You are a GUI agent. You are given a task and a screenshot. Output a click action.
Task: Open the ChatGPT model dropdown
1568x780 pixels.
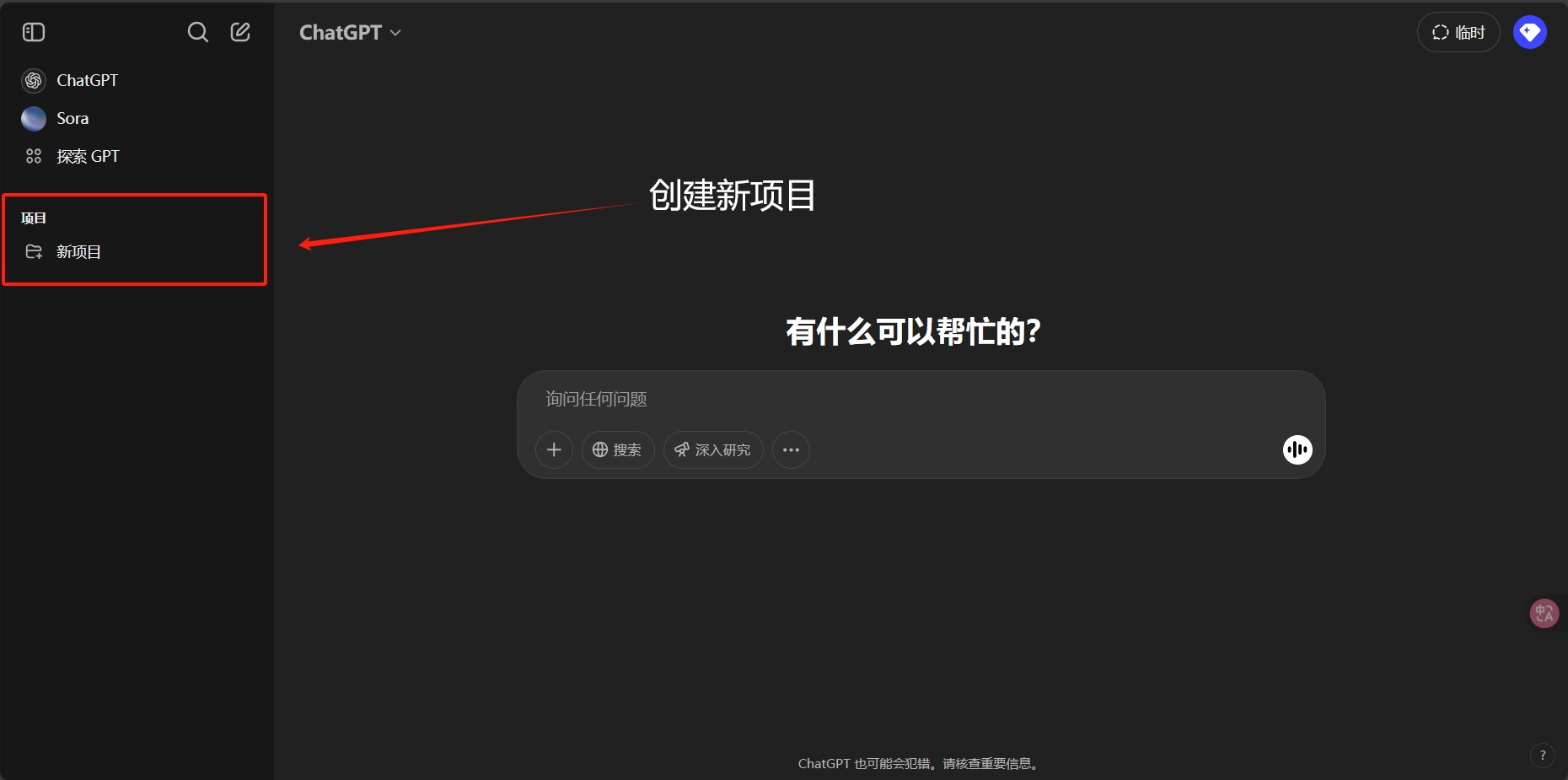[349, 31]
